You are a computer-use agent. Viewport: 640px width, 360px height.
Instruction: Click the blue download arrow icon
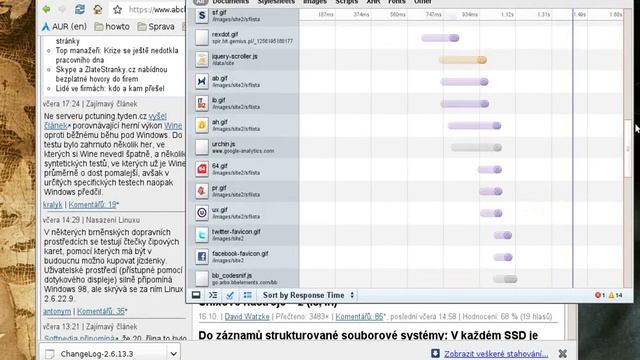pyautogui.click(x=435, y=353)
